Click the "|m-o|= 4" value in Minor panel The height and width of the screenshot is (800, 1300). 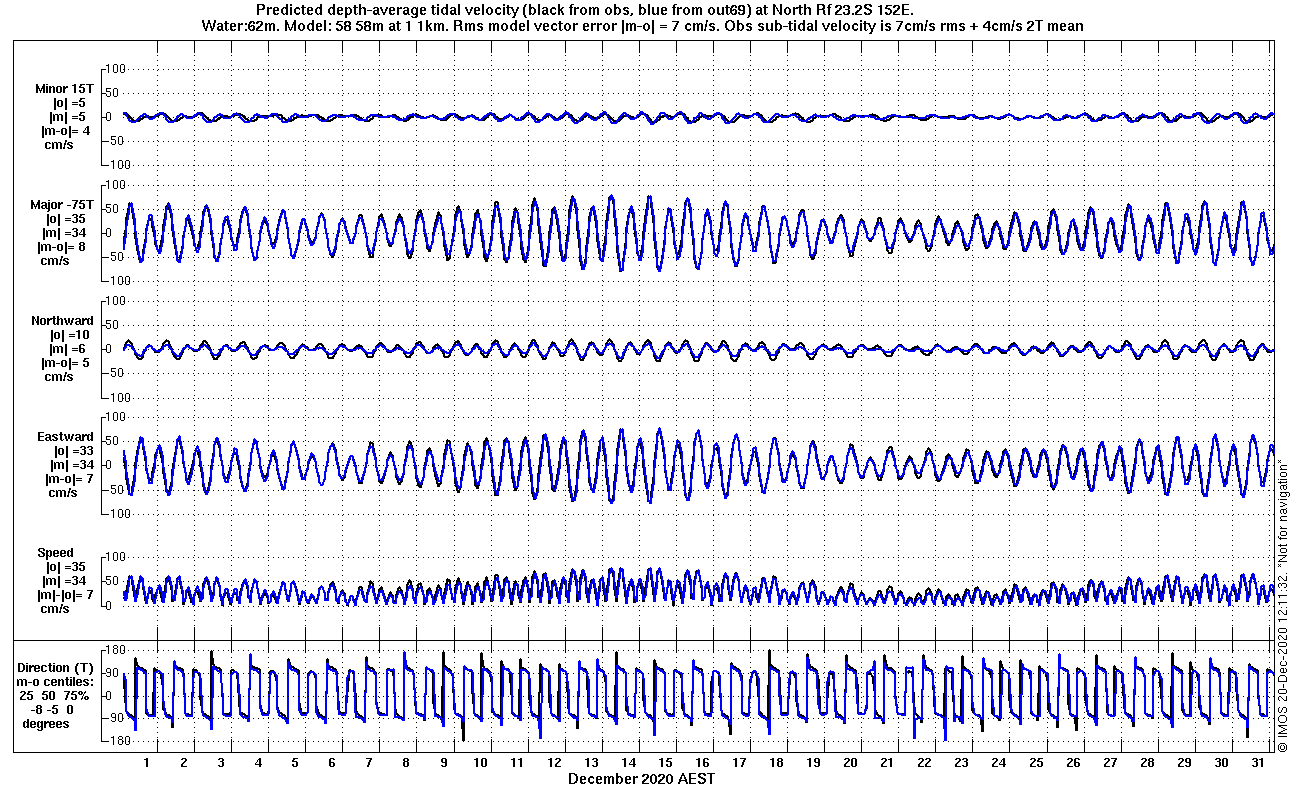(x=66, y=131)
